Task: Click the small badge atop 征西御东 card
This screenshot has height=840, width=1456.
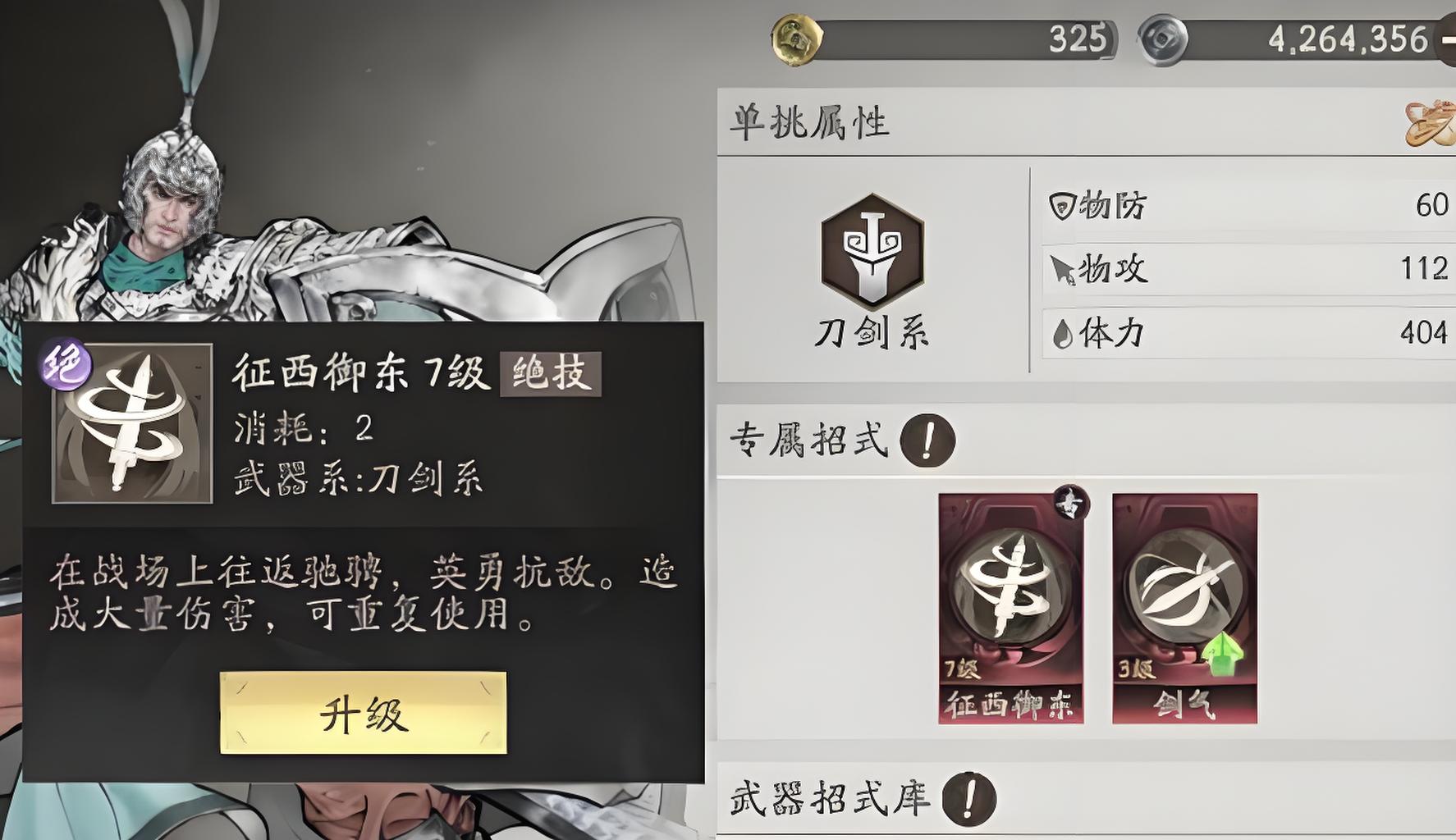Action: pyautogui.click(x=1070, y=503)
